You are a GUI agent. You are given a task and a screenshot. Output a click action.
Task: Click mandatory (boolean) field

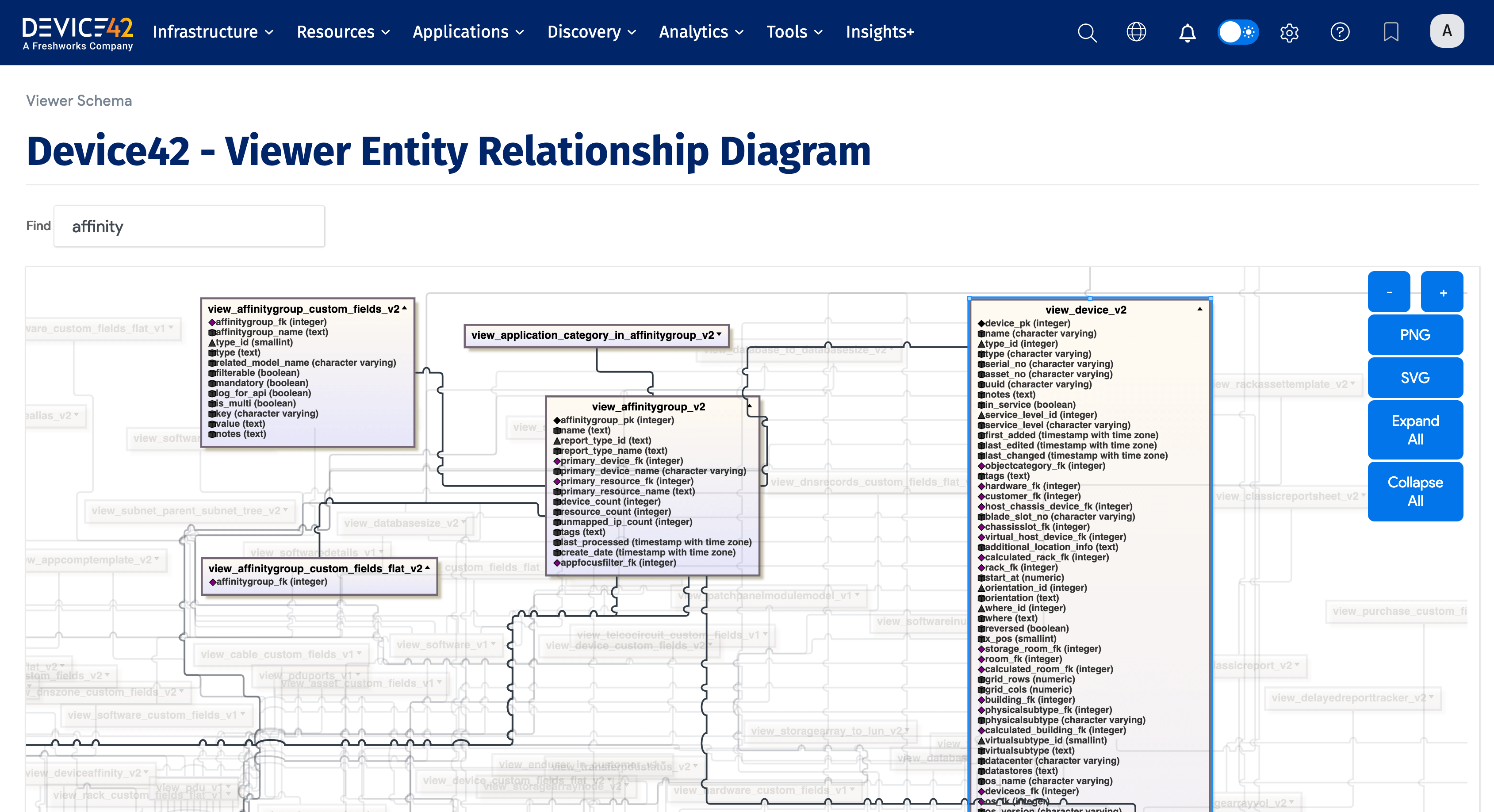259,383
